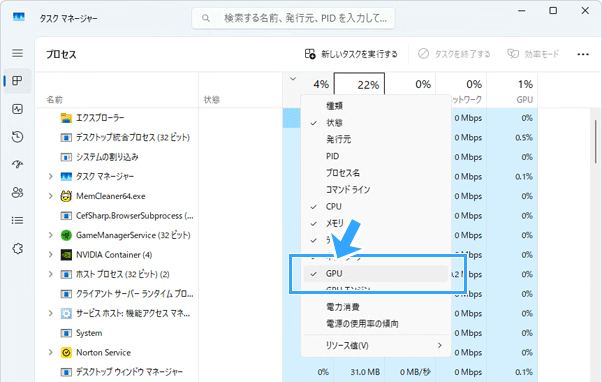Click the エクスプローラー folder icon

(x=66, y=118)
